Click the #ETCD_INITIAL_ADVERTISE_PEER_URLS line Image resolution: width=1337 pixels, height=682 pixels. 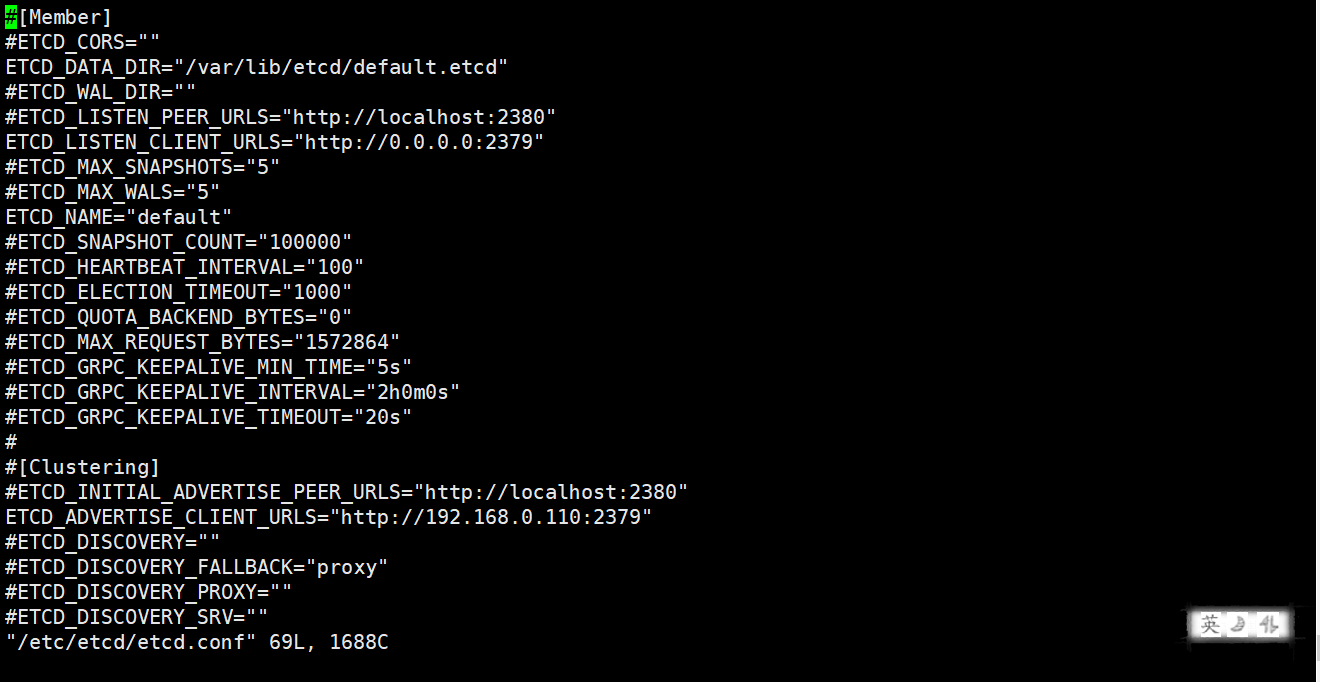(x=347, y=492)
